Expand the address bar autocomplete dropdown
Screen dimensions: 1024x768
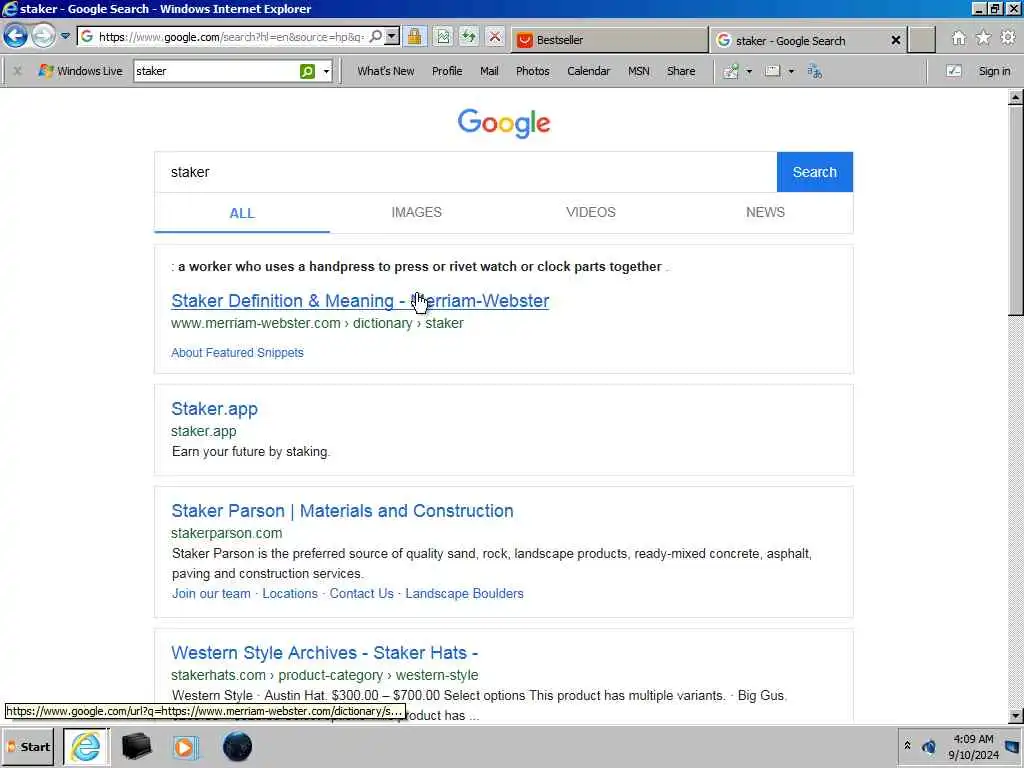[392, 37]
